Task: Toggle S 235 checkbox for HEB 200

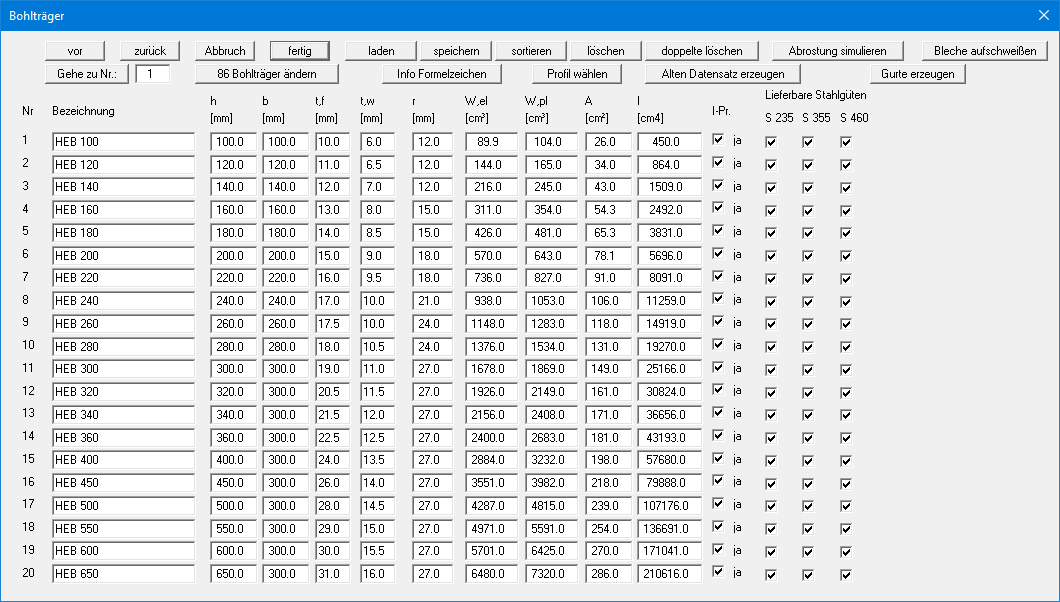Action: pyautogui.click(x=770, y=256)
